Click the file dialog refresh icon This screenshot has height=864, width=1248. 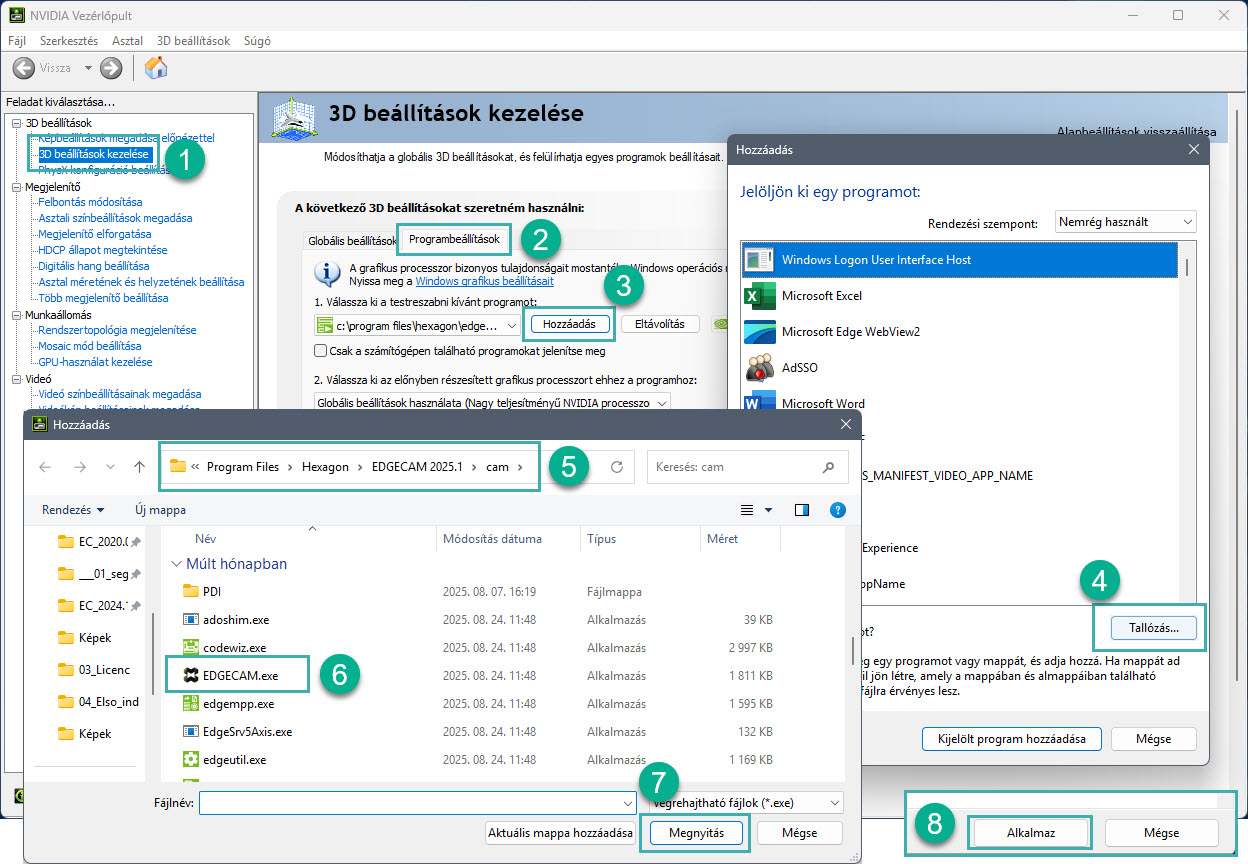click(617, 467)
